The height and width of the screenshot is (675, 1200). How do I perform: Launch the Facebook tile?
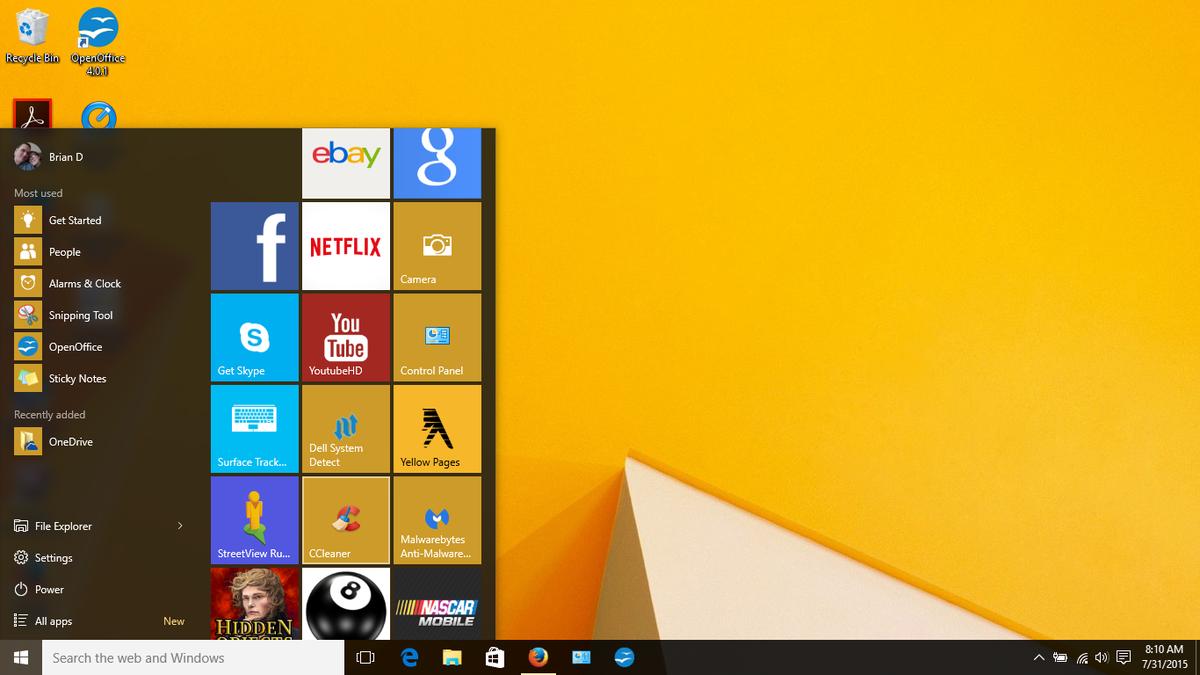click(x=254, y=246)
